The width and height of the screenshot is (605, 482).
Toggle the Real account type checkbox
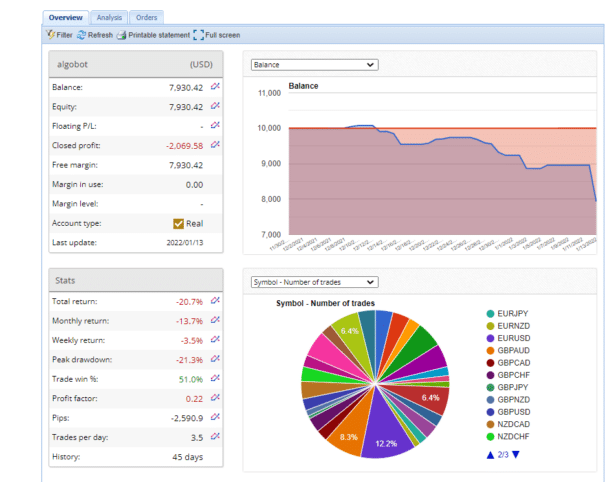[179, 223]
